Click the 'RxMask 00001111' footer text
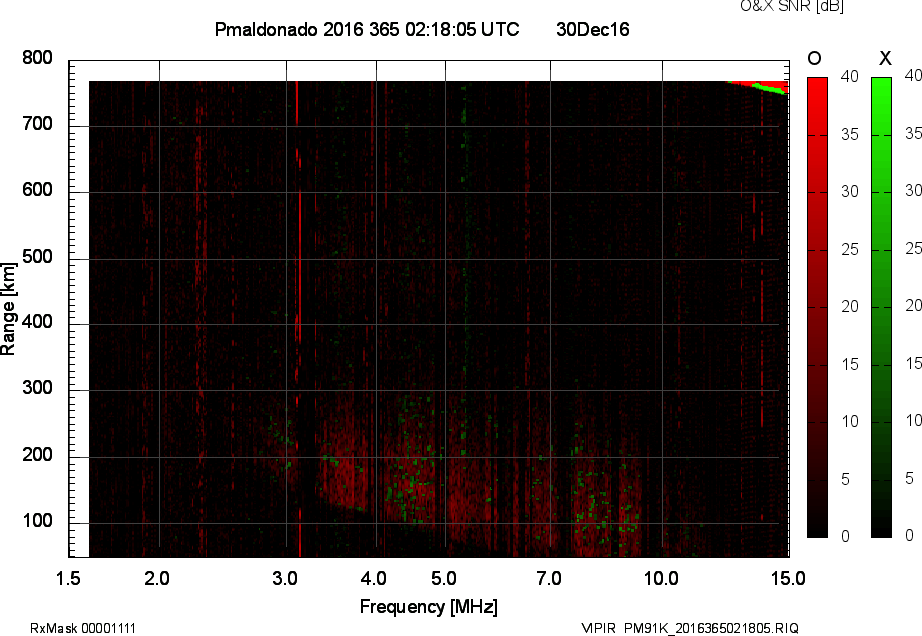 click(x=83, y=628)
